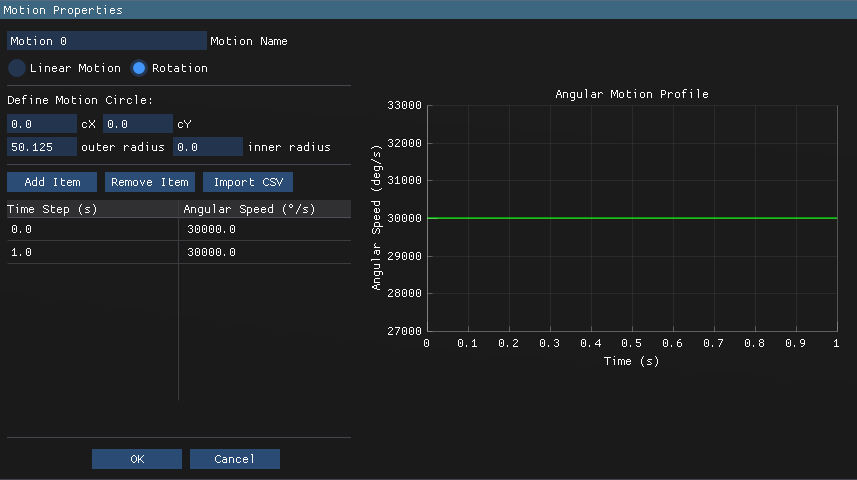Click first row's 30000.0 angular speed cell
The height and width of the screenshot is (480, 857).
click(x=265, y=229)
